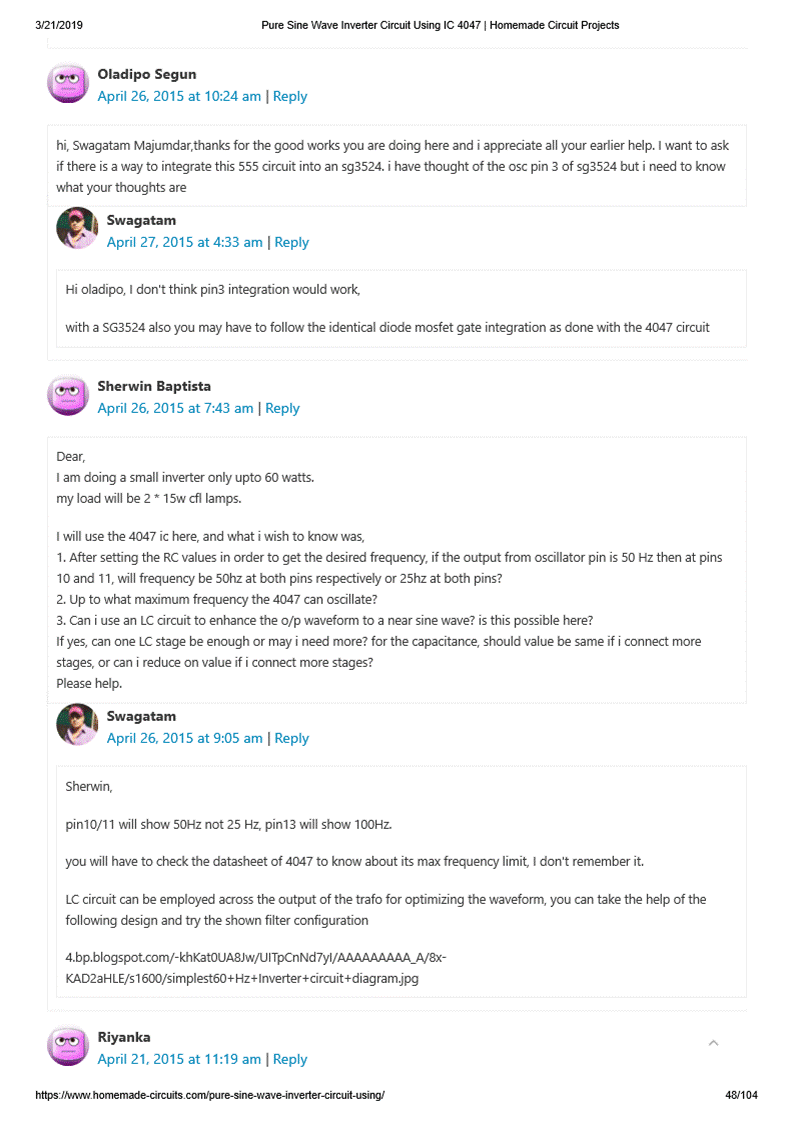Reply to Swagatam's April 27 comment
This screenshot has width=793, height=1122.
pyautogui.click(x=292, y=243)
